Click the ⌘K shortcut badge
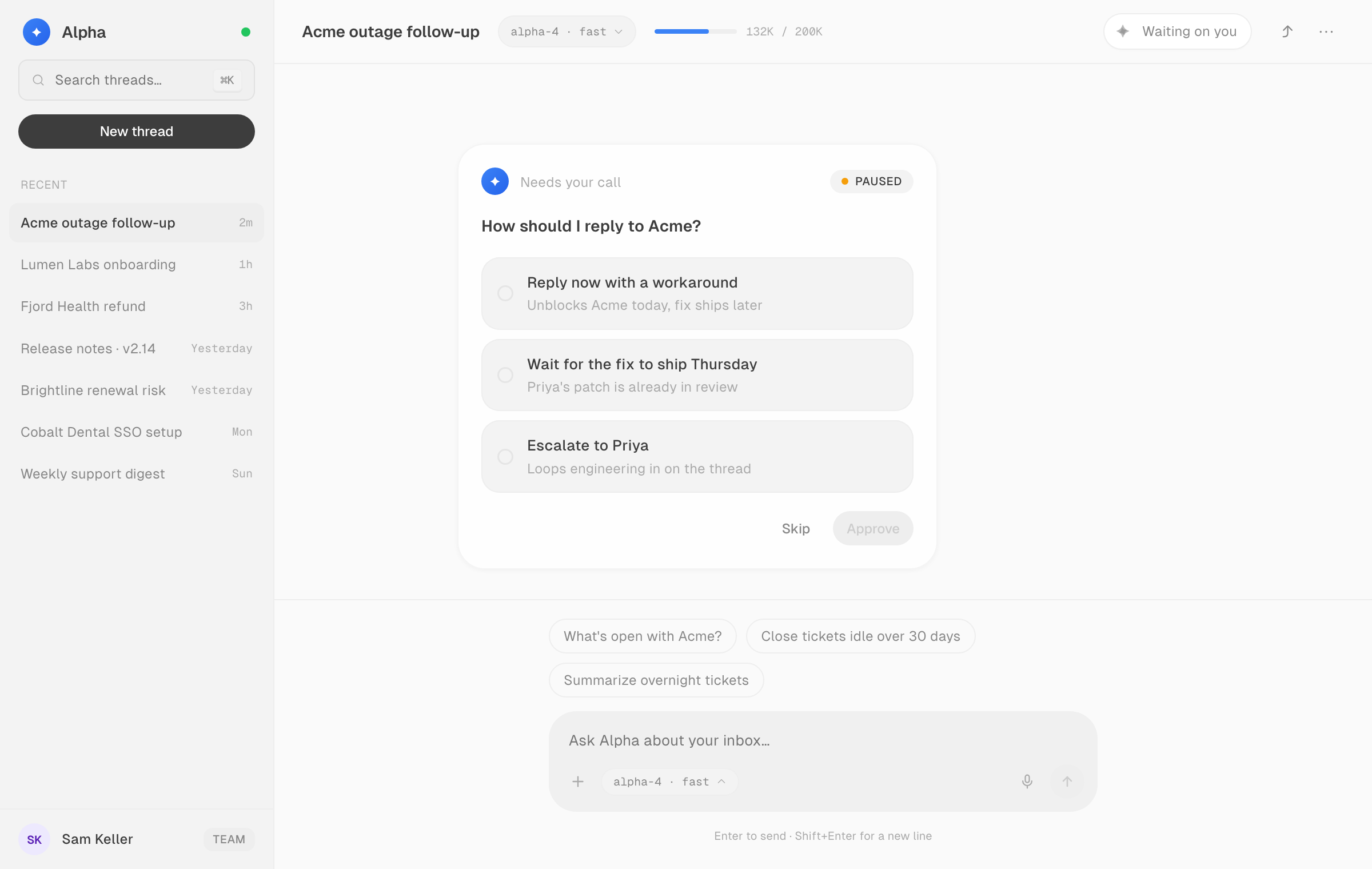This screenshot has height=869, width=1372. tap(227, 80)
